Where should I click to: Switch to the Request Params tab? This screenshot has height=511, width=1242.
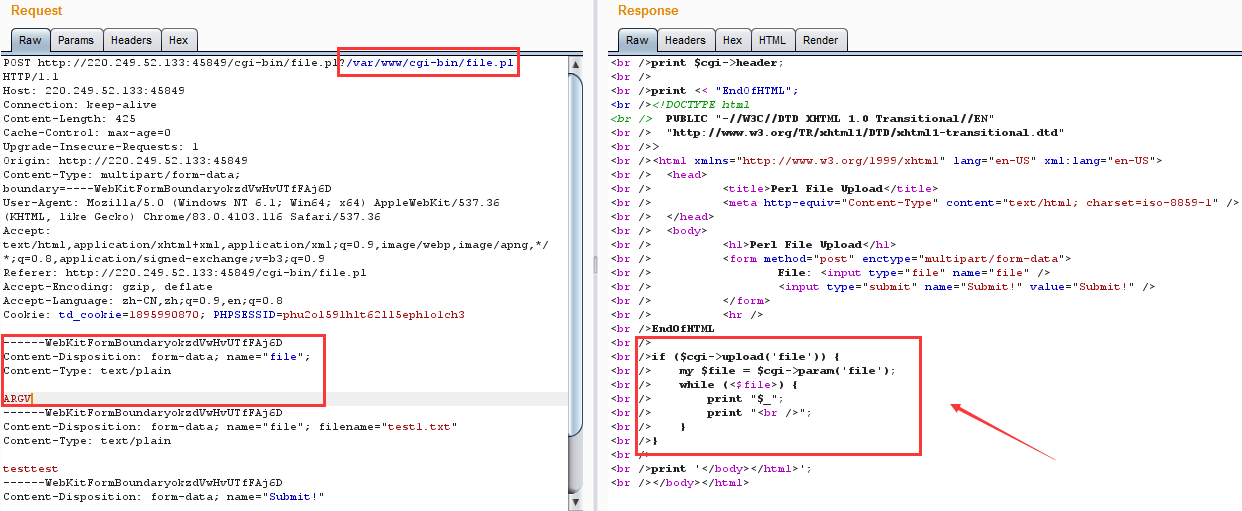[x=76, y=40]
